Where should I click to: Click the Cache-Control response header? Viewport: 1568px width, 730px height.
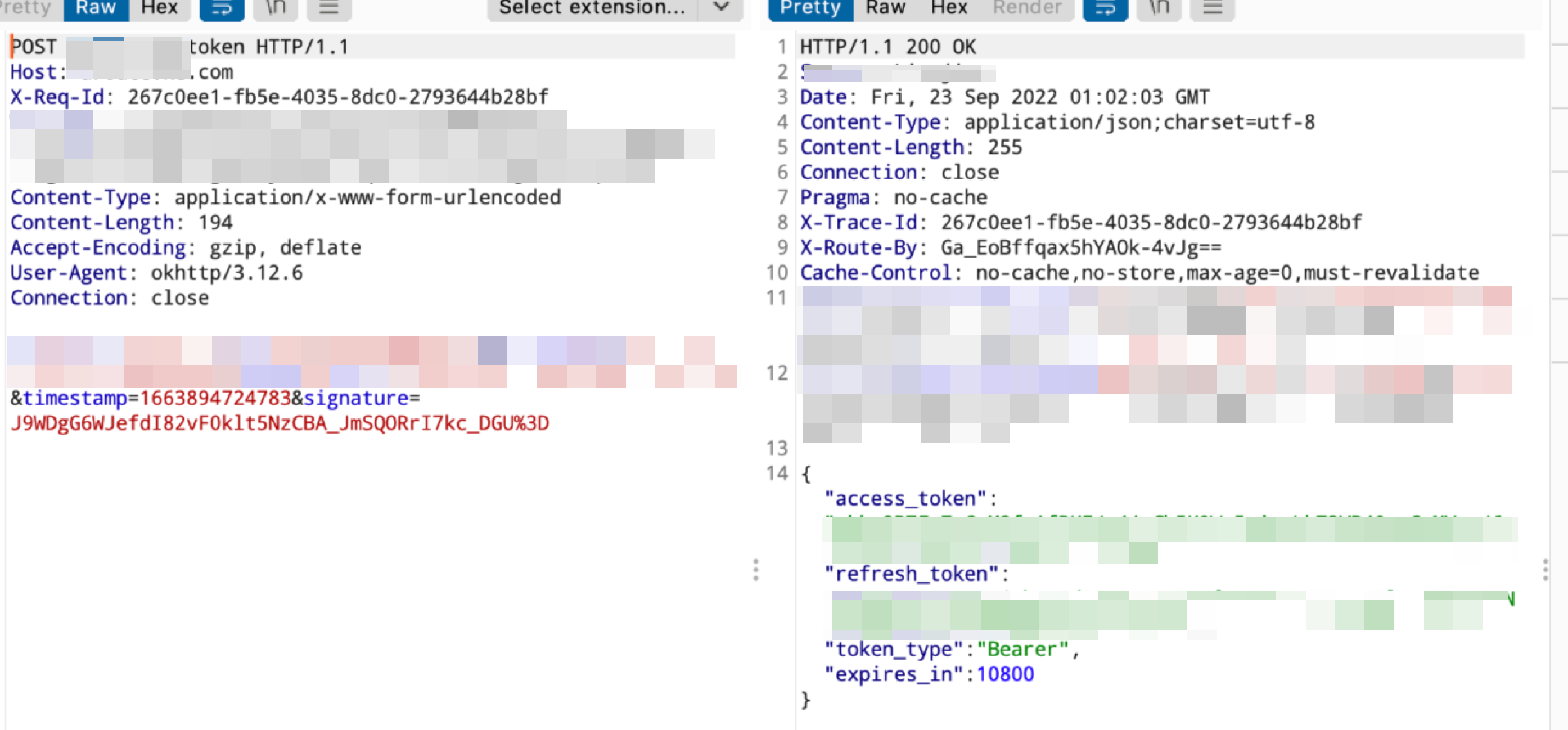1139,272
